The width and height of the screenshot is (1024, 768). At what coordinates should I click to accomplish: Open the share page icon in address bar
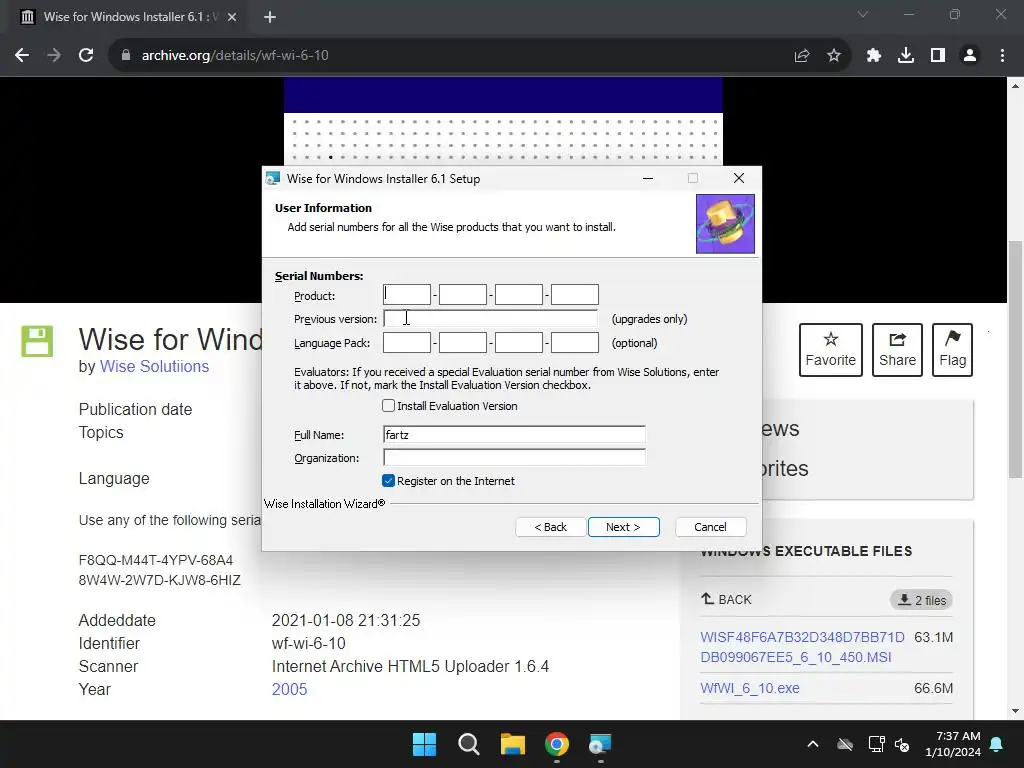(802, 56)
